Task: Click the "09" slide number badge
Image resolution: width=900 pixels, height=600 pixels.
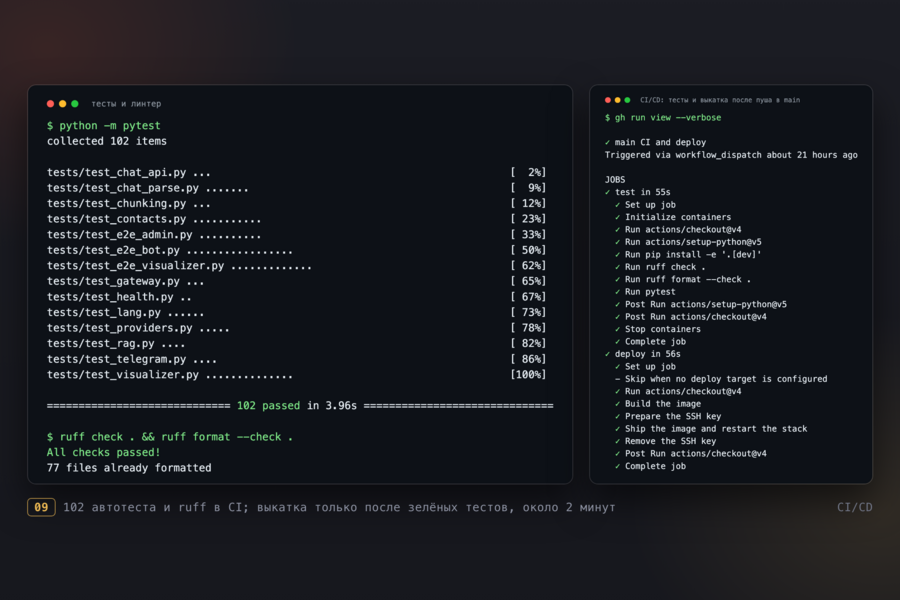Action: (41, 508)
